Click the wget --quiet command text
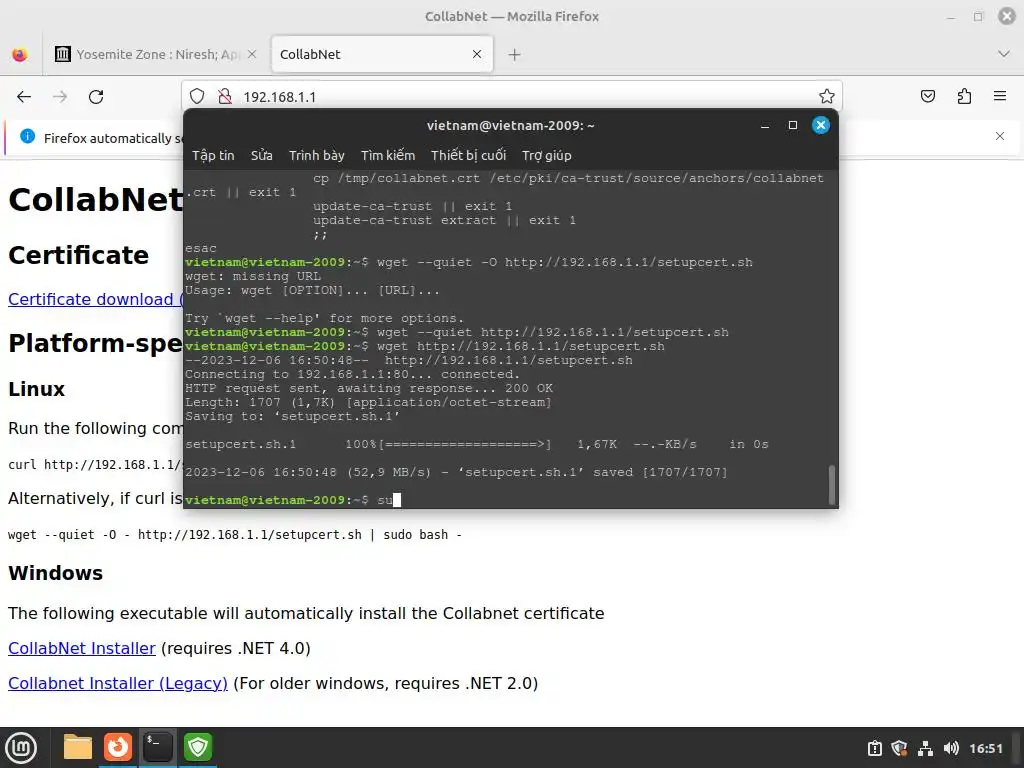The height and width of the screenshot is (768, 1024). click(x=234, y=535)
